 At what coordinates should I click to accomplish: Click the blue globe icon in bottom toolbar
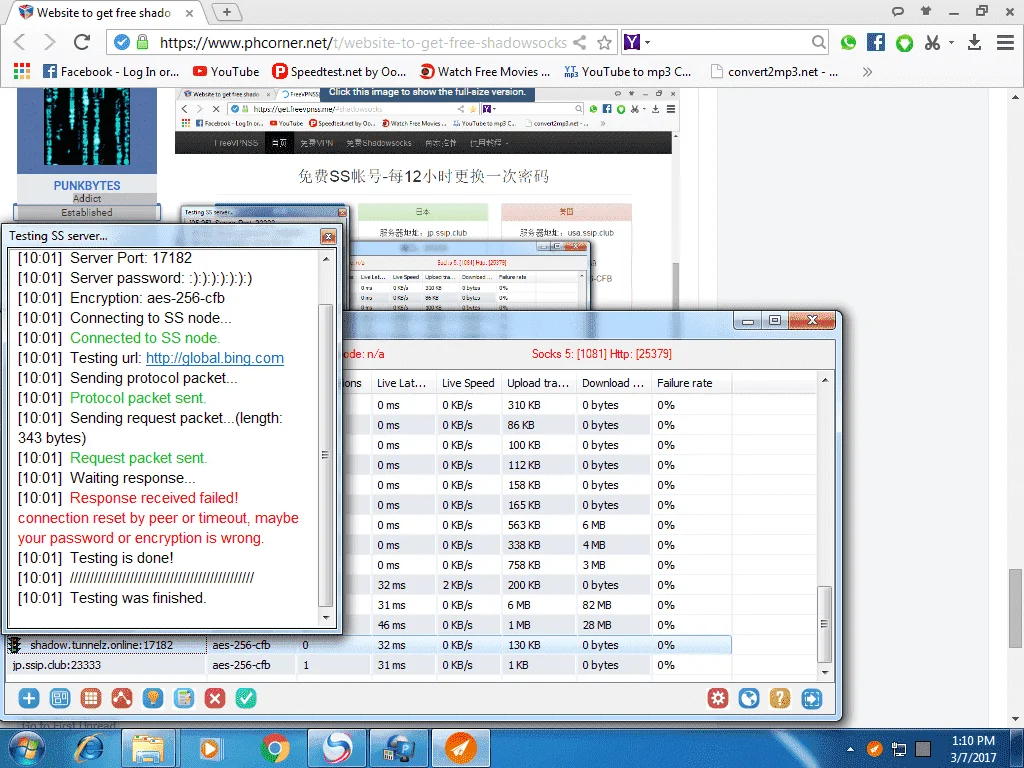click(x=749, y=698)
